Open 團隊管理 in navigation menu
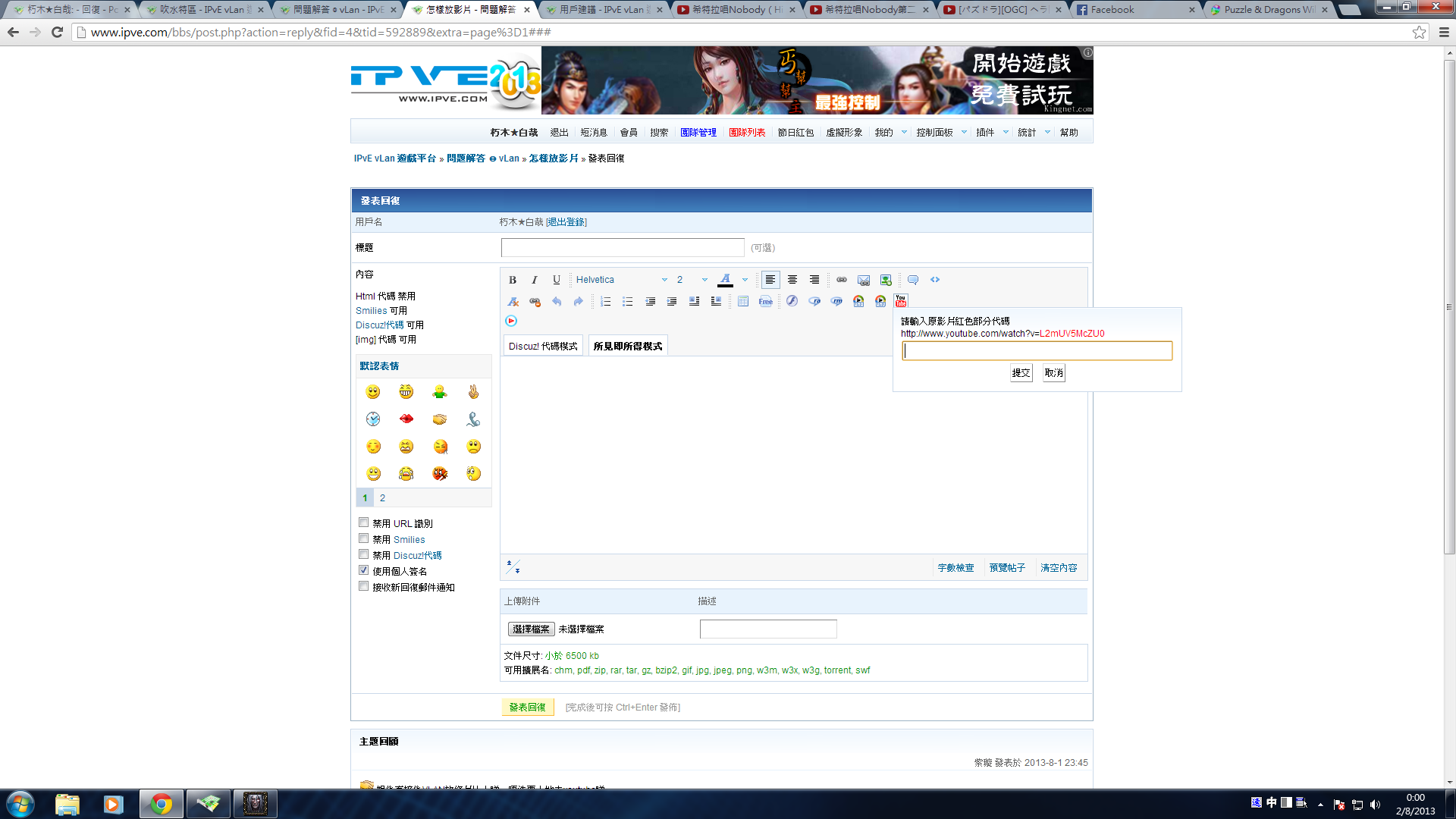Viewport: 1456px width, 819px height. point(698,132)
